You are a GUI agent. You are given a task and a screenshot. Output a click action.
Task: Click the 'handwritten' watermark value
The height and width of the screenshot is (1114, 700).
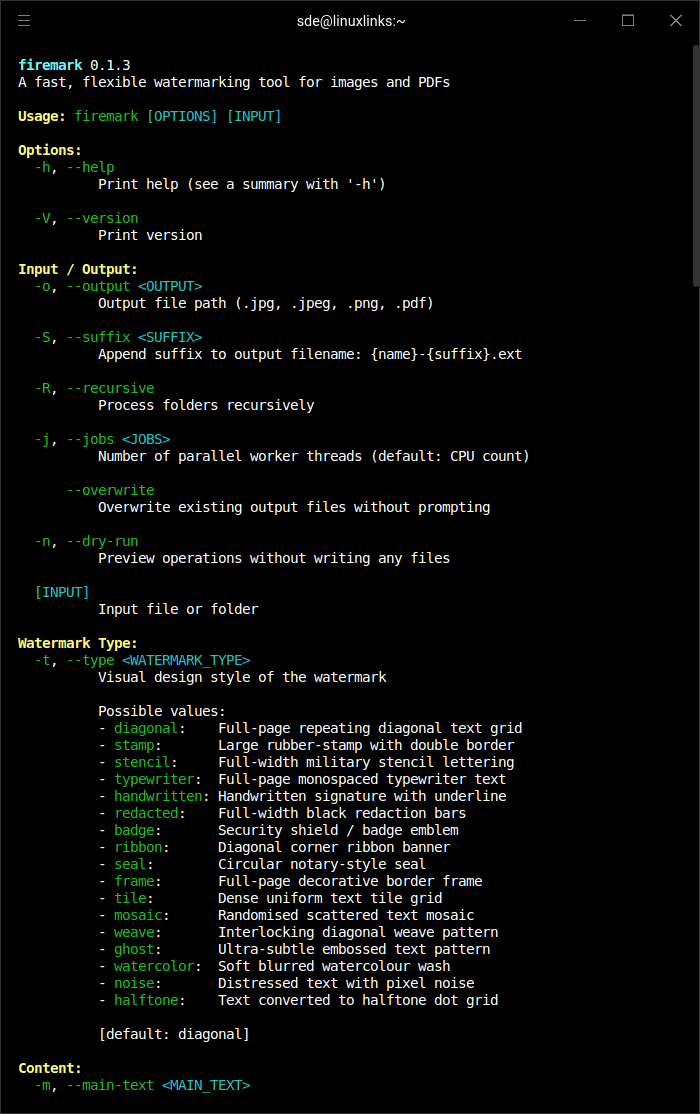tap(158, 796)
